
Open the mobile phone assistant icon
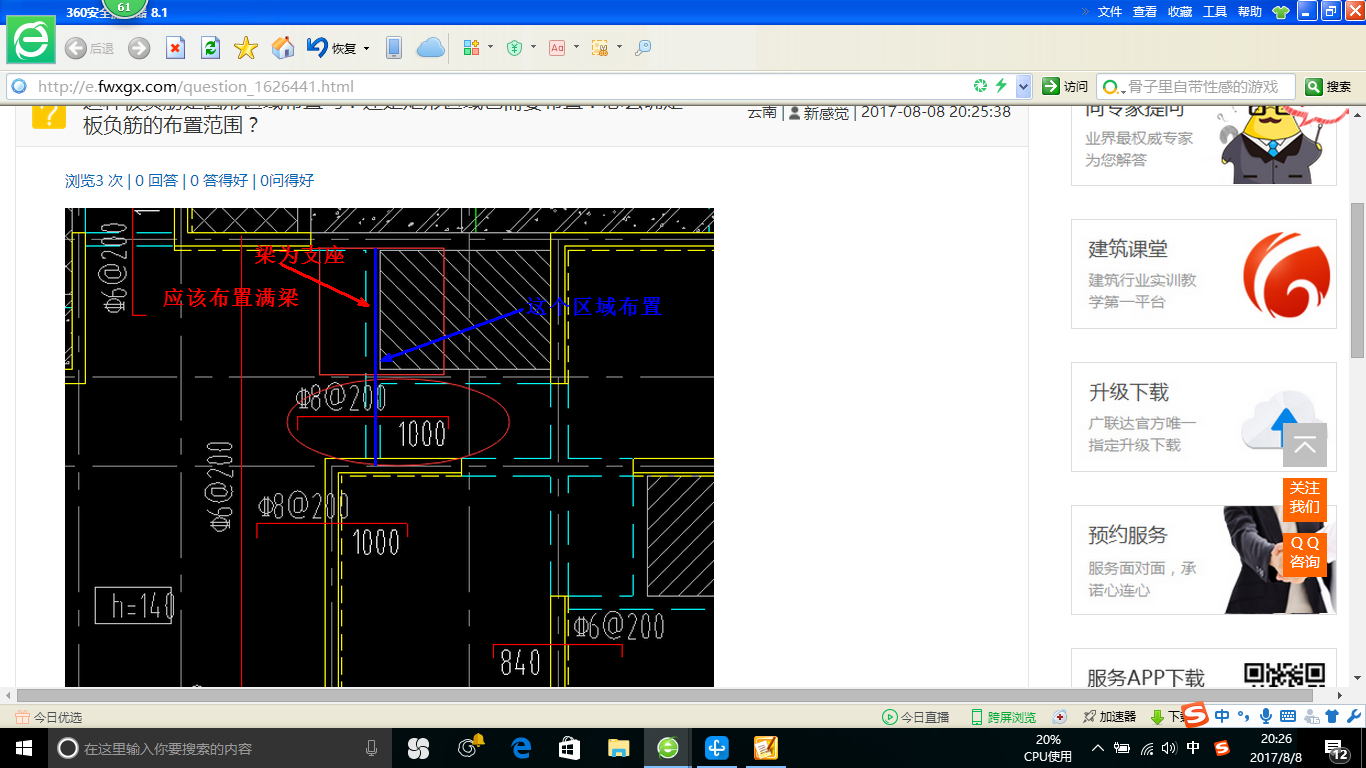[x=394, y=48]
